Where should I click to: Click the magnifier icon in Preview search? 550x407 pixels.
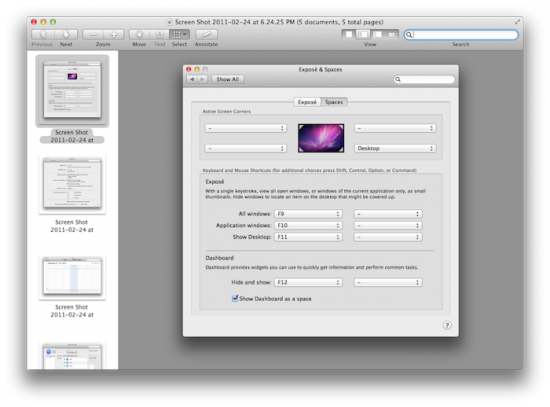(x=409, y=35)
